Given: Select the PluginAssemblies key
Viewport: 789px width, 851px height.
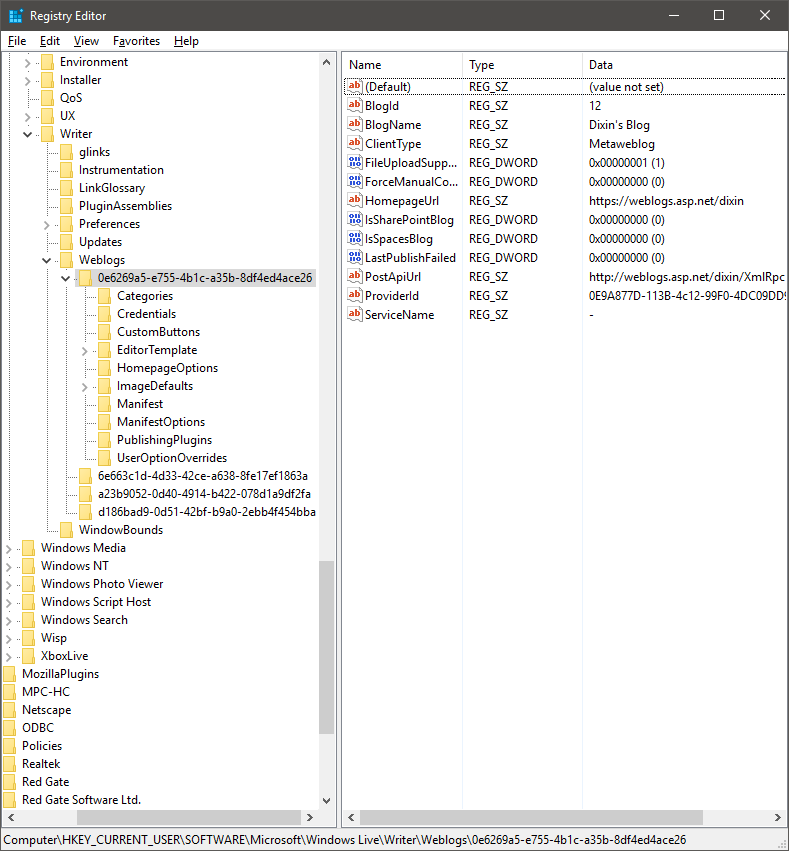Looking at the screenshot, I should pos(125,206).
